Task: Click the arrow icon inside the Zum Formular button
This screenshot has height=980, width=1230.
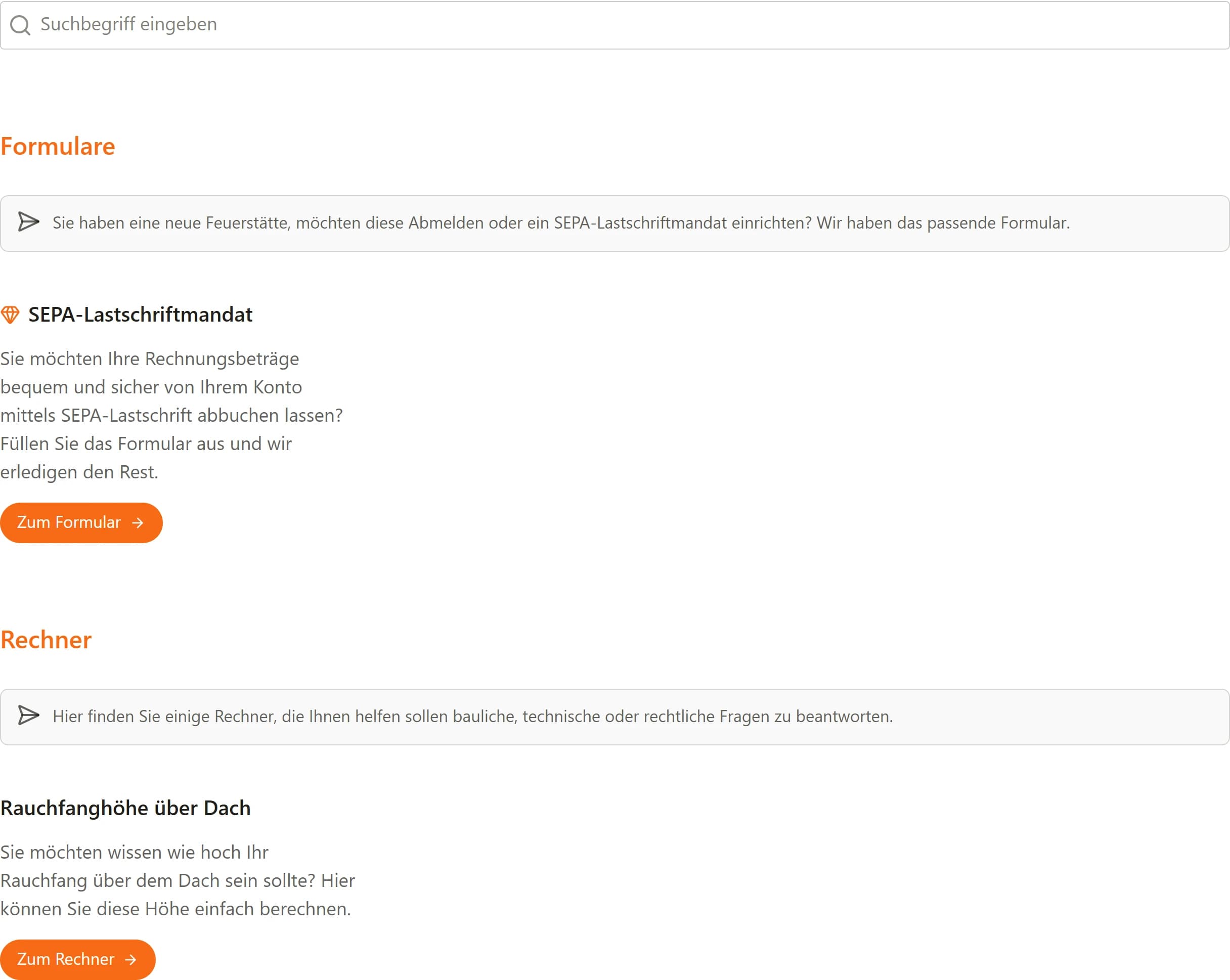Action: tap(138, 522)
